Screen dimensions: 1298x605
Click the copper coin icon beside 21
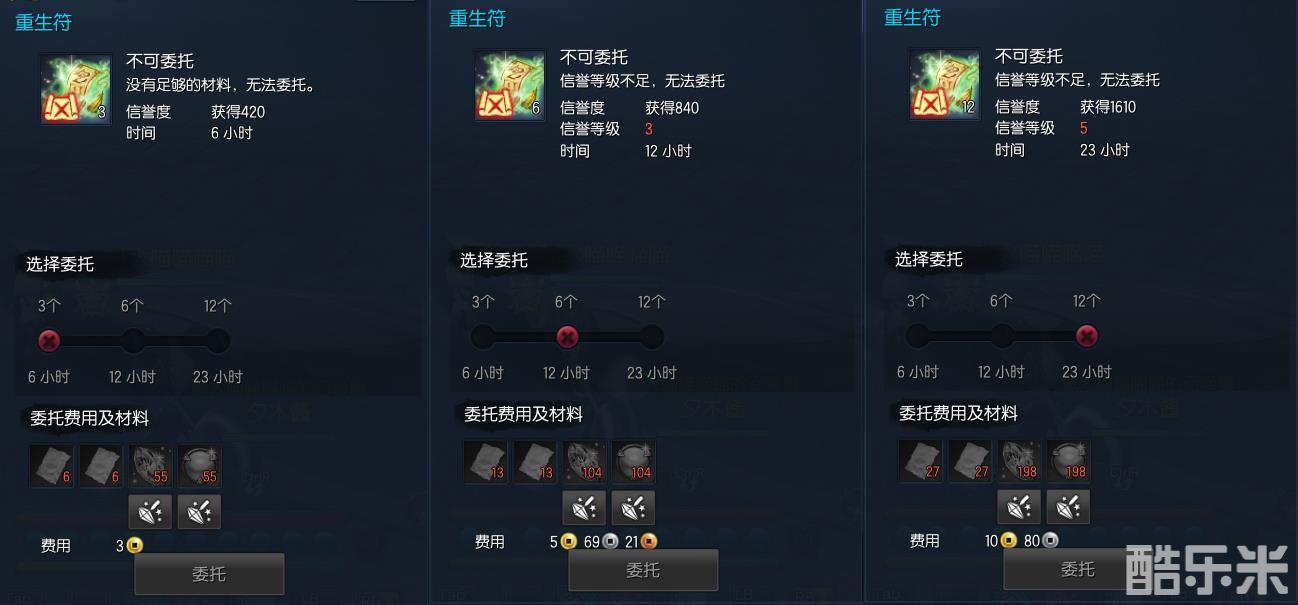point(650,542)
